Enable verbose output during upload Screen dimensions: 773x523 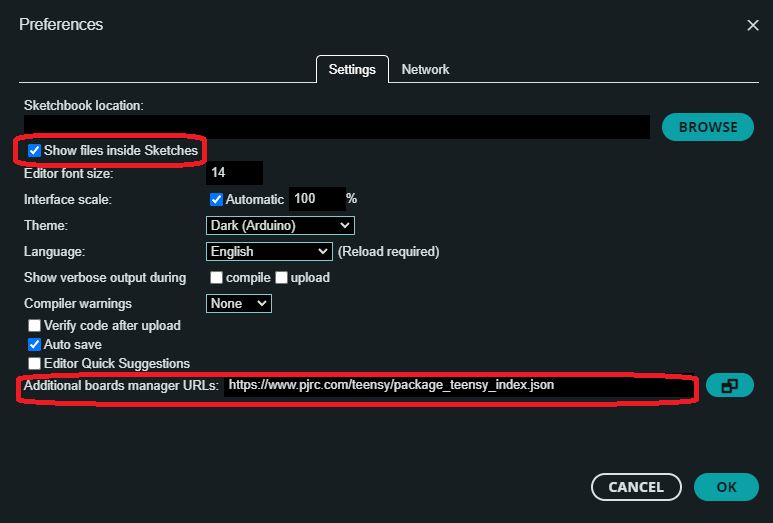(x=281, y=278)
